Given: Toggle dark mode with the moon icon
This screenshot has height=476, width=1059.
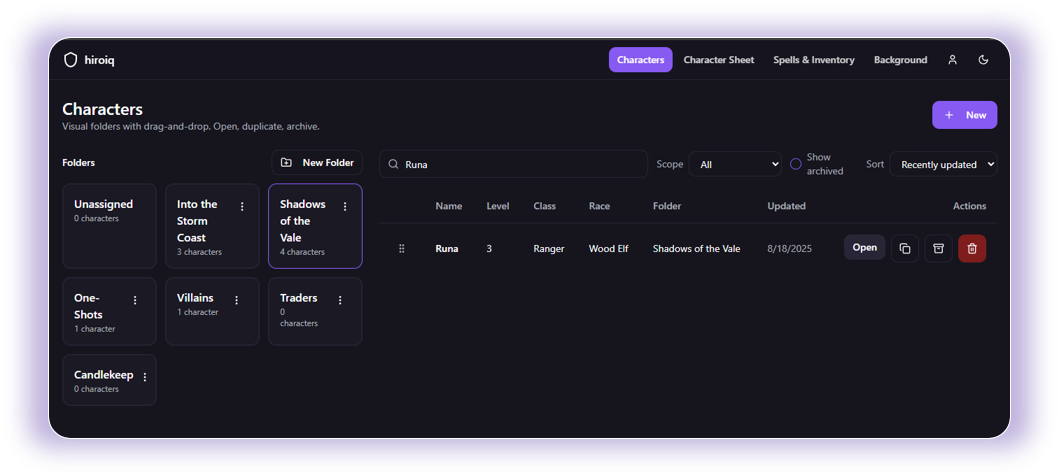Looking at the screenshot, I should [983, 60].
